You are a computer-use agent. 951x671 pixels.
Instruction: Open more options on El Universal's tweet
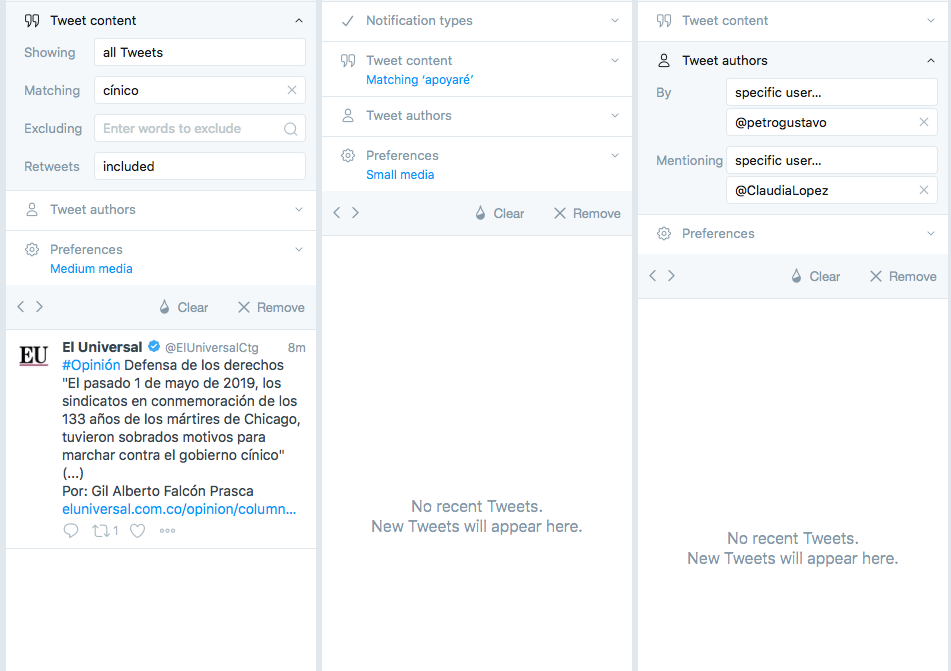click(167, 531)
